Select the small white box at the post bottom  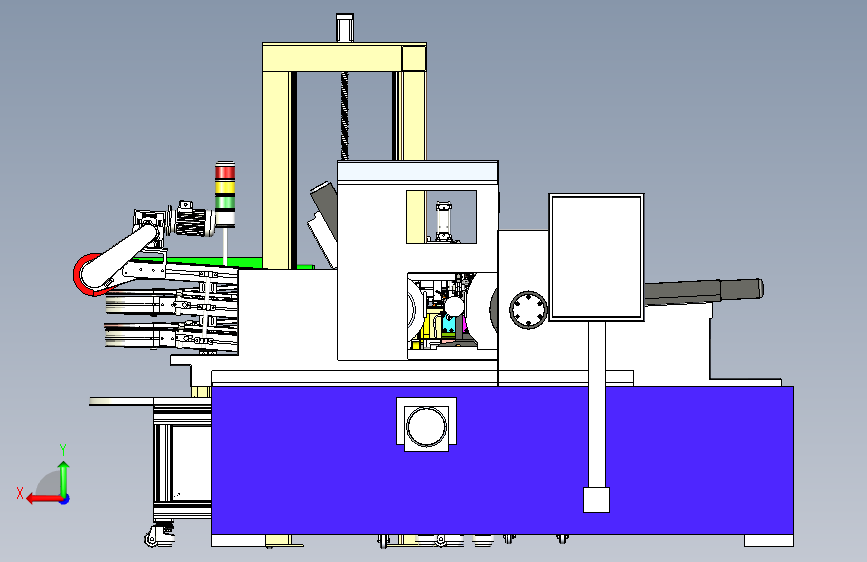point(597,500)
